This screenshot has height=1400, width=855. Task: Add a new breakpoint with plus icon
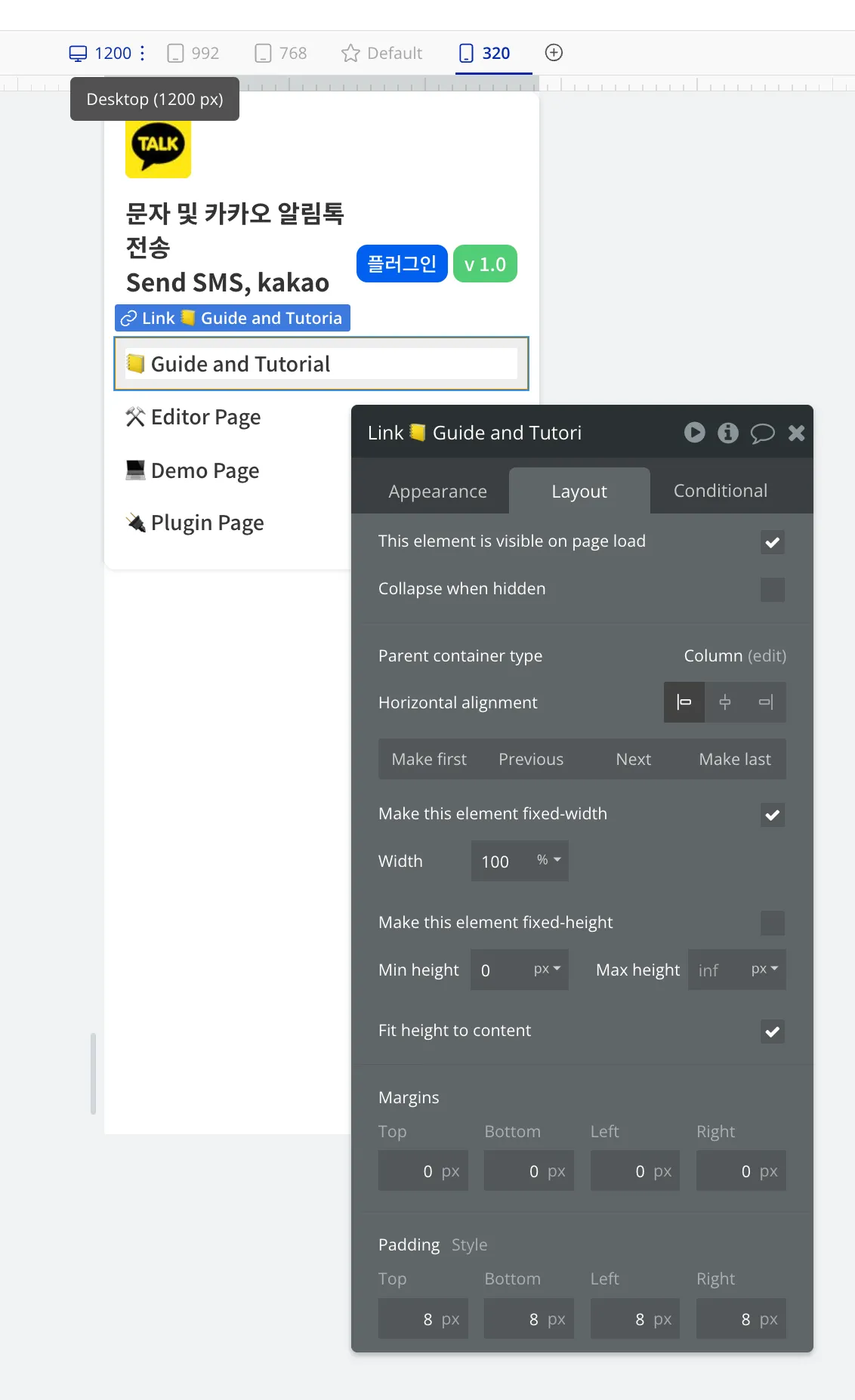[554, 52]
